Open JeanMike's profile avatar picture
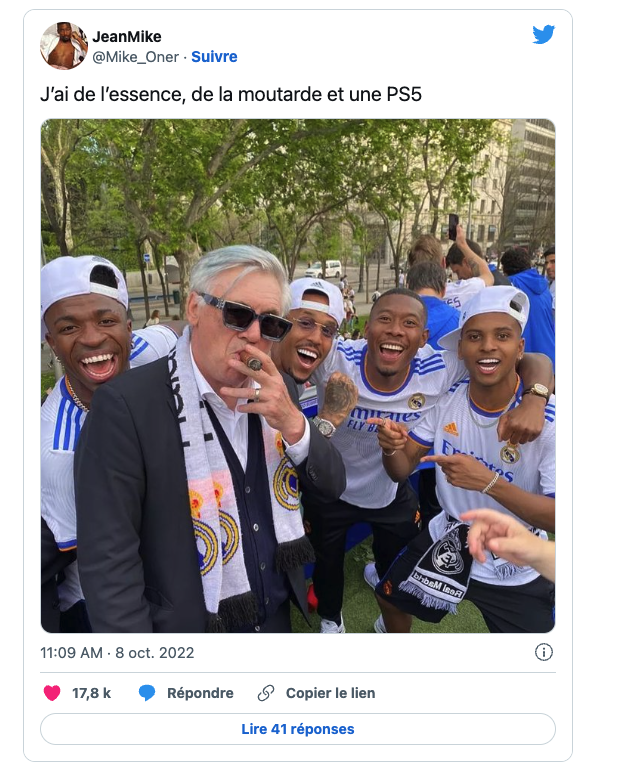Viewport: 619px width, 769px height. [x=63, y=46]
